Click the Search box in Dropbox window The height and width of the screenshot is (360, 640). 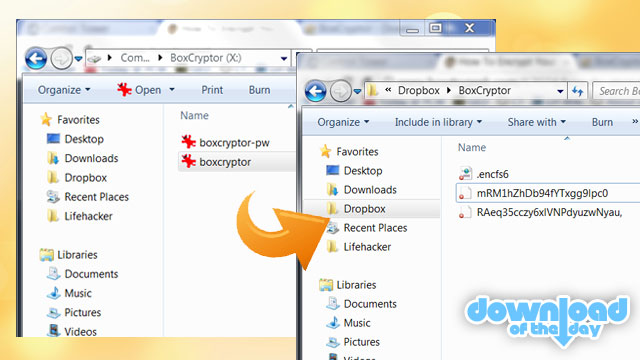[616, 91]
